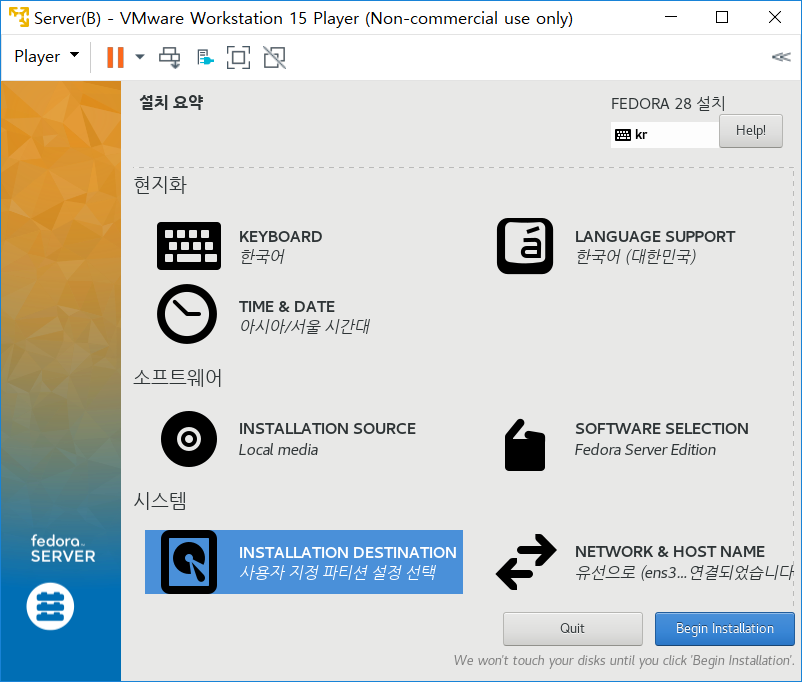
Task: Select TIME & DATE text
Action: tap(287, 306)
